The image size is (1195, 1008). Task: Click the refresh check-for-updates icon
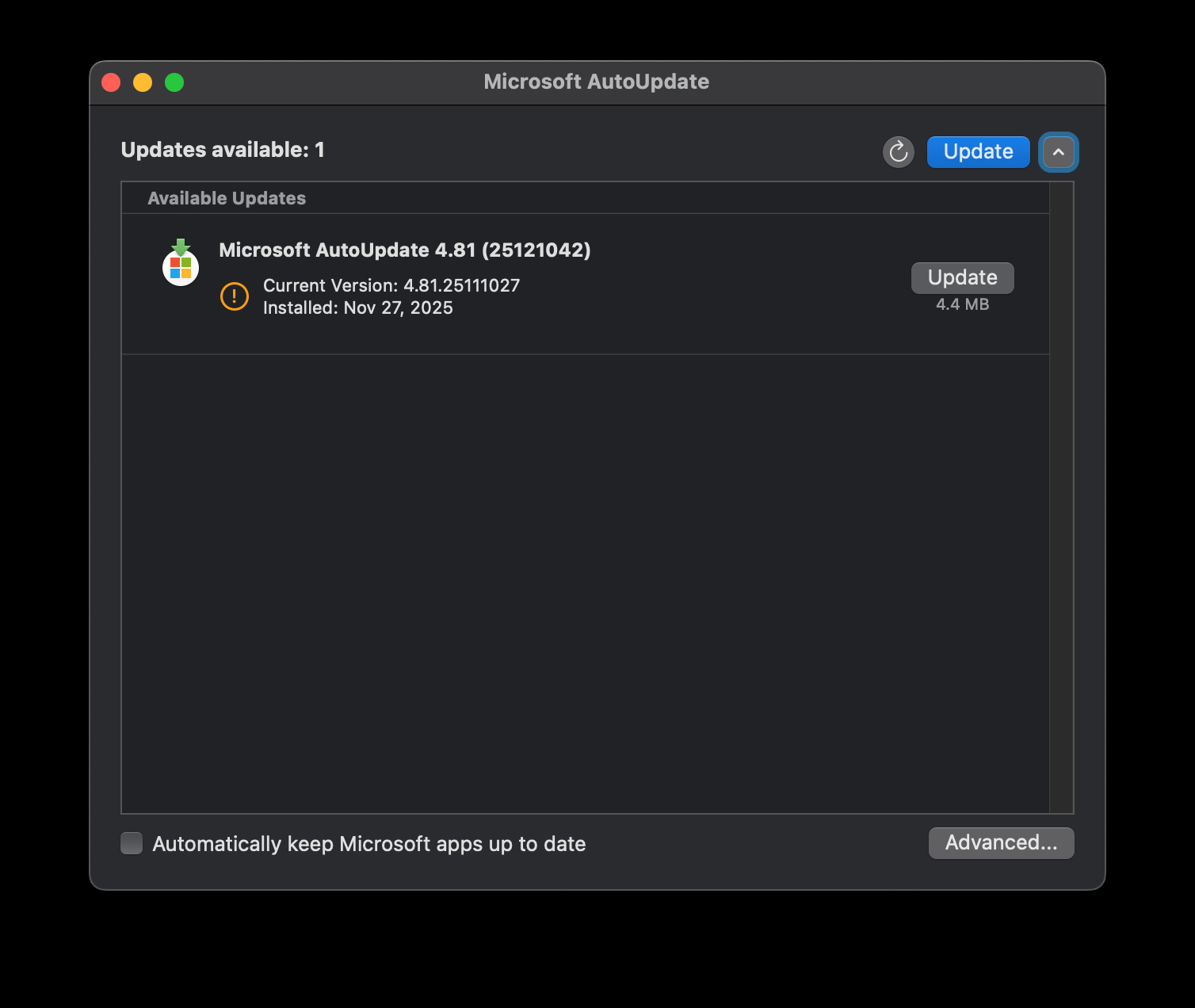[x=898, y=151]
